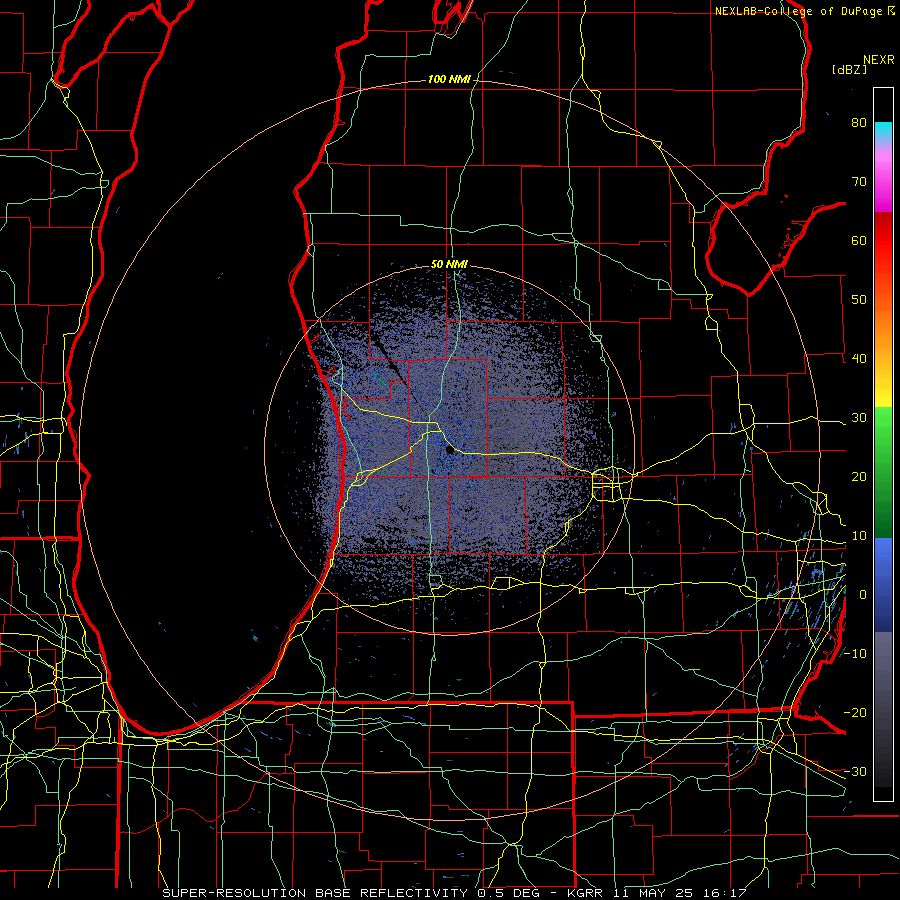The height and width of the screenshot is (900, 900).
Task: Click the 0 value on dBZ scale
Action: click(x=863, y=595)
